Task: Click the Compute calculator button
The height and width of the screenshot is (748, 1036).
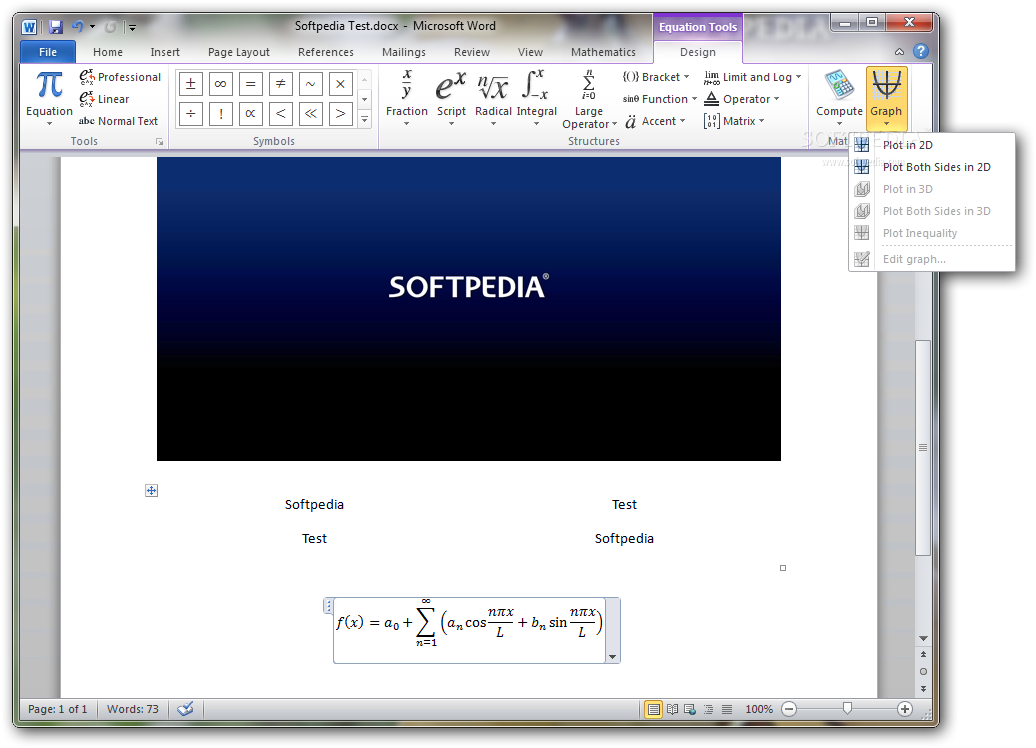Action: [x=839, y=98]
